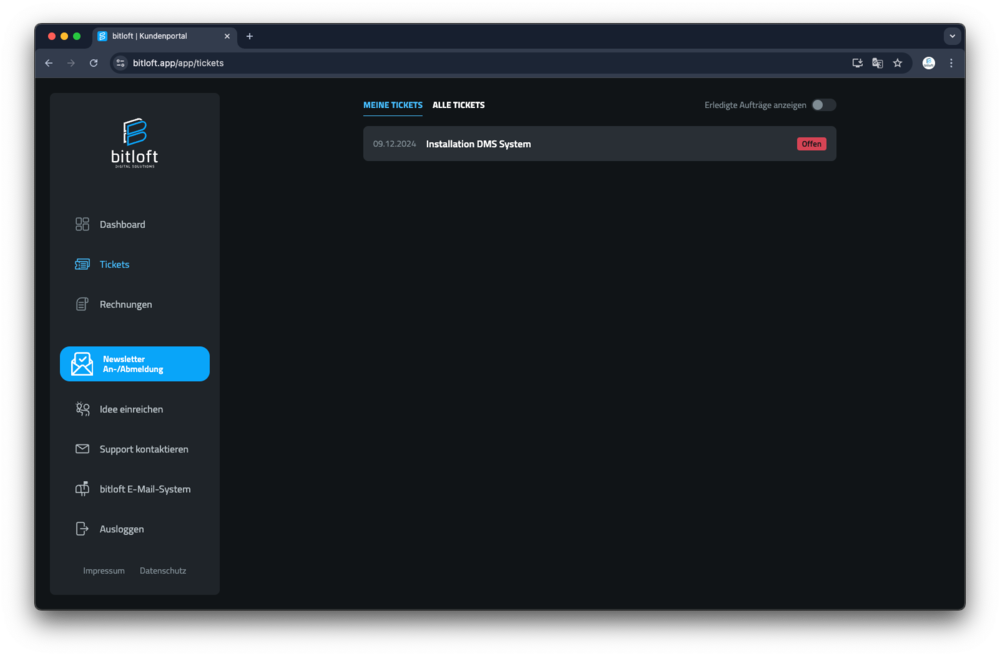
Task: Bookmark this page with star icon
Action: point(898,63)
